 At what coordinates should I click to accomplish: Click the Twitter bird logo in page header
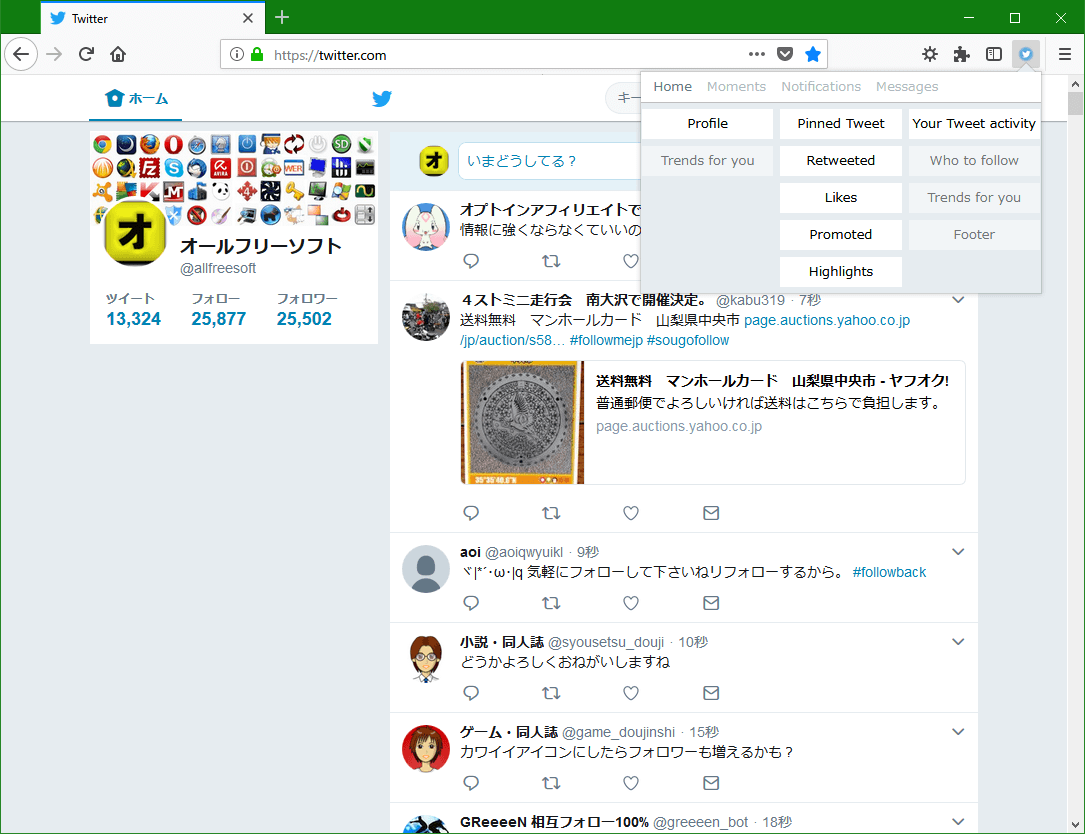click(x=382, y=98)
